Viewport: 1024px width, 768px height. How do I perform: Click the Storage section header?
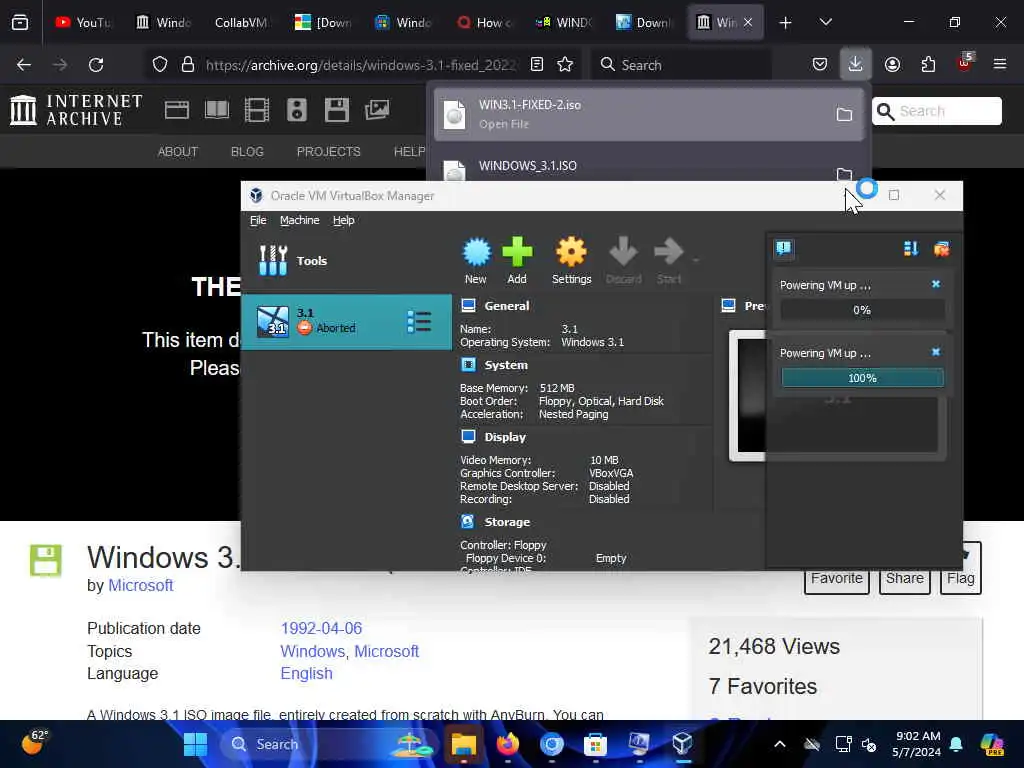click(x=507, y=522)
